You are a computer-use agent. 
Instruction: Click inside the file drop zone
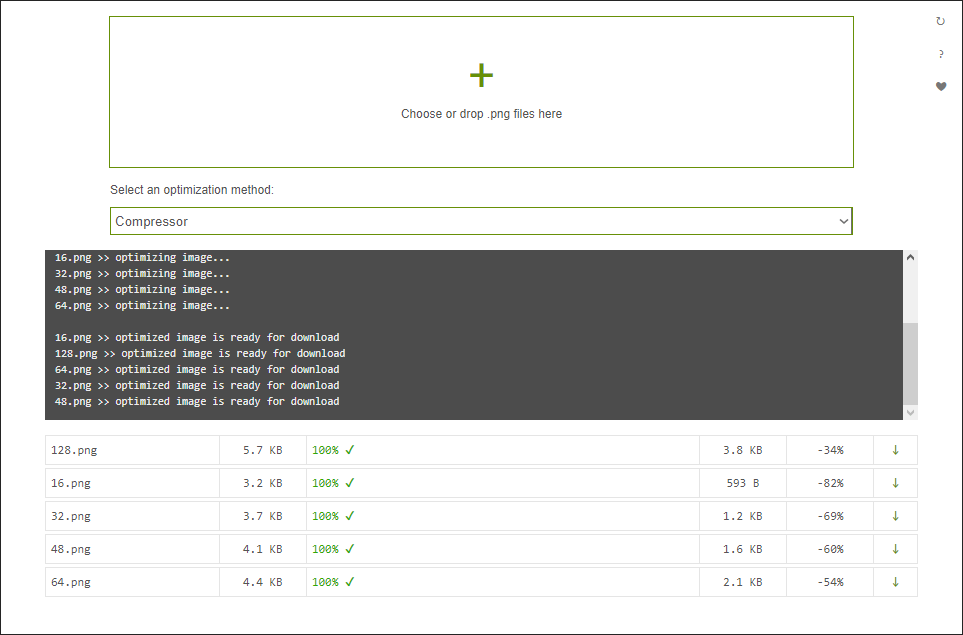click(x=481, y=91)
